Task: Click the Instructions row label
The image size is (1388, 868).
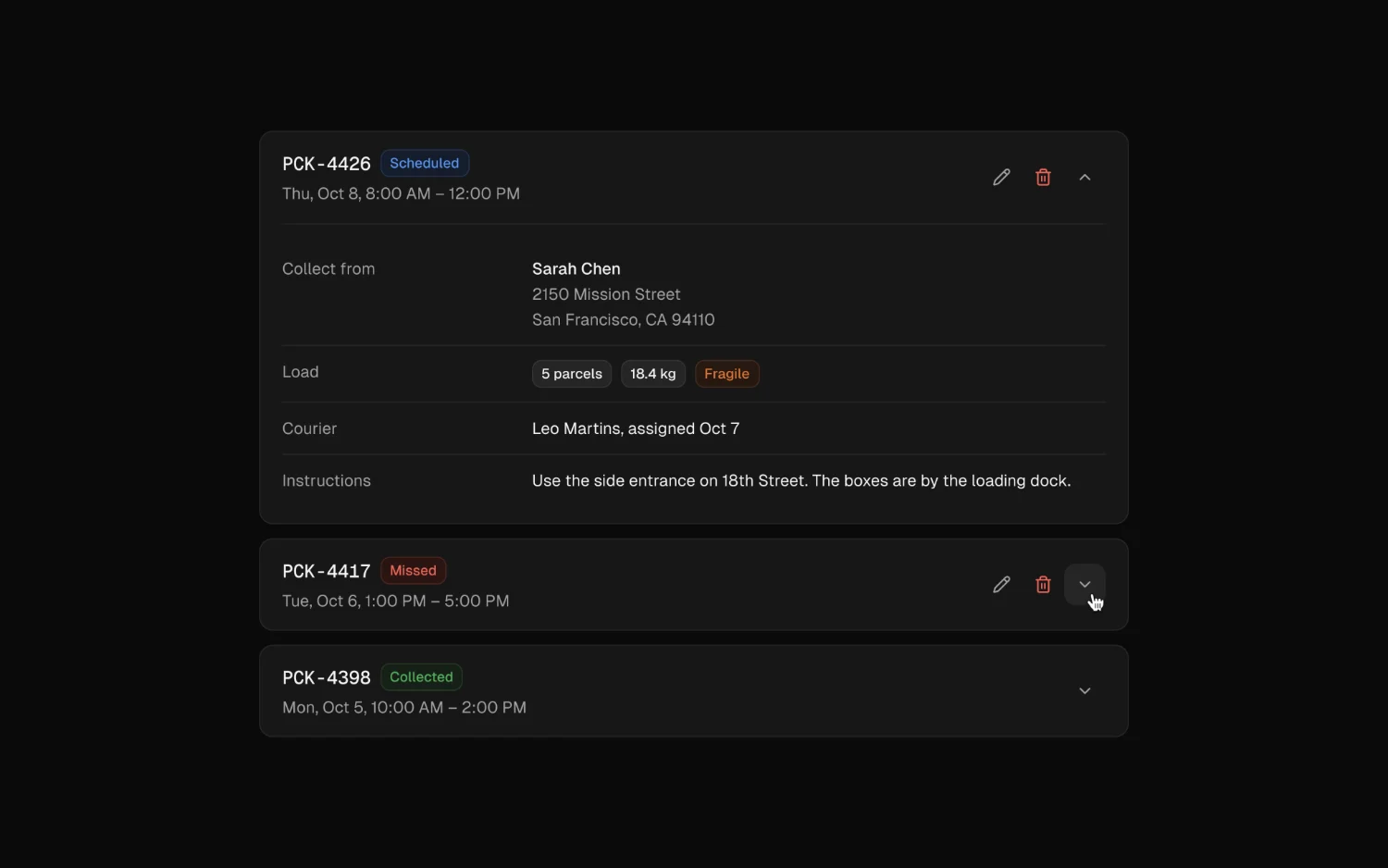Action: [327, 481]
